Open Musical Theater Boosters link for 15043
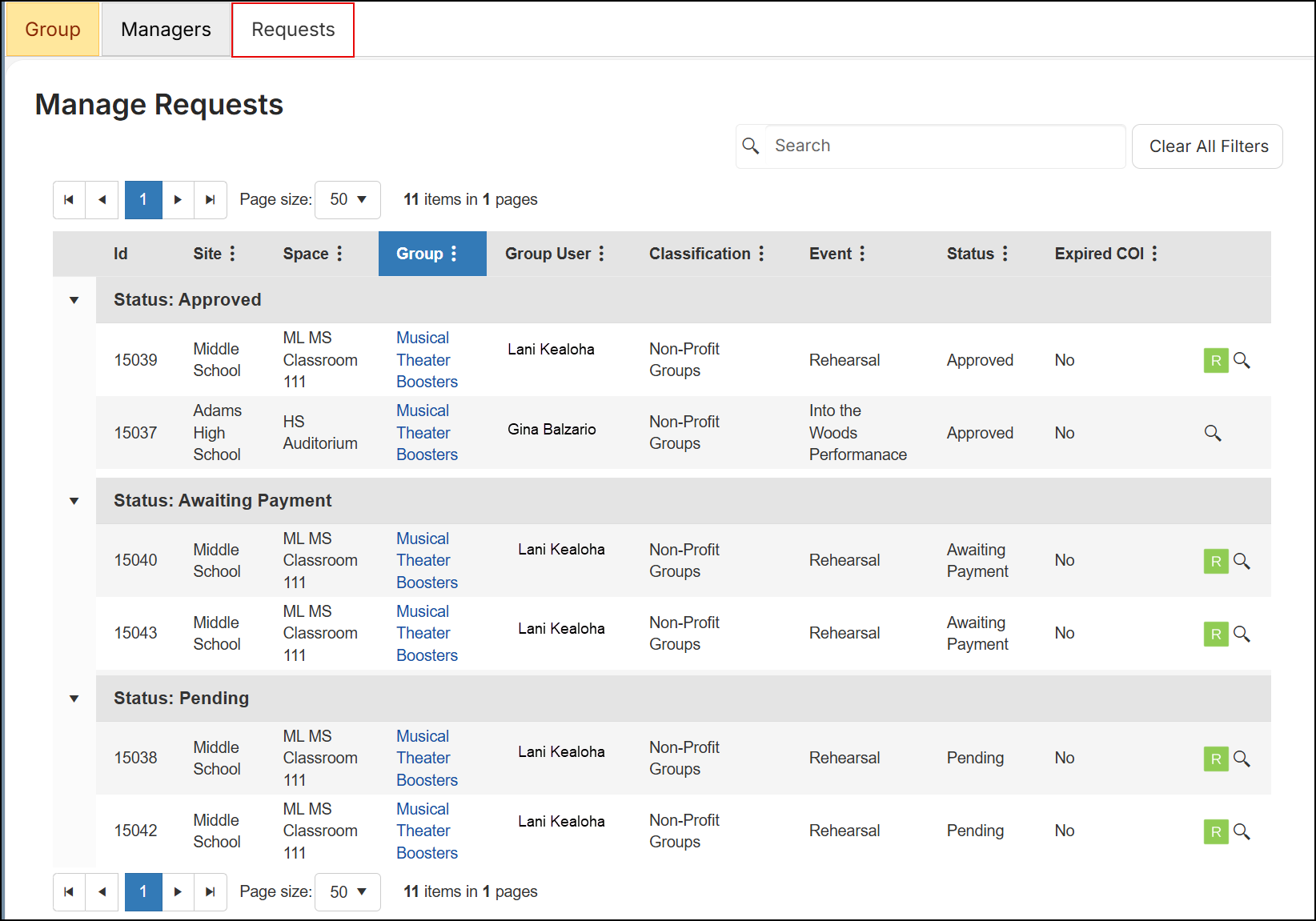 427,634
